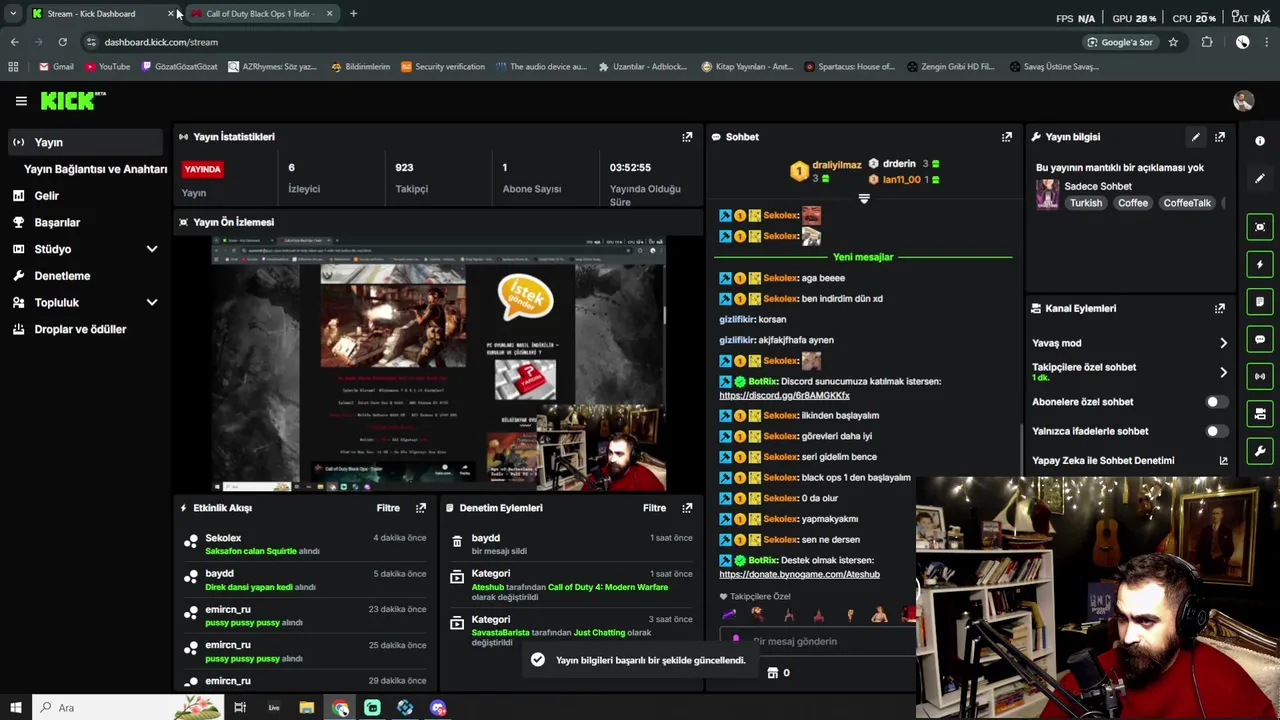Open the profile avatar menu

point(1243,101)
